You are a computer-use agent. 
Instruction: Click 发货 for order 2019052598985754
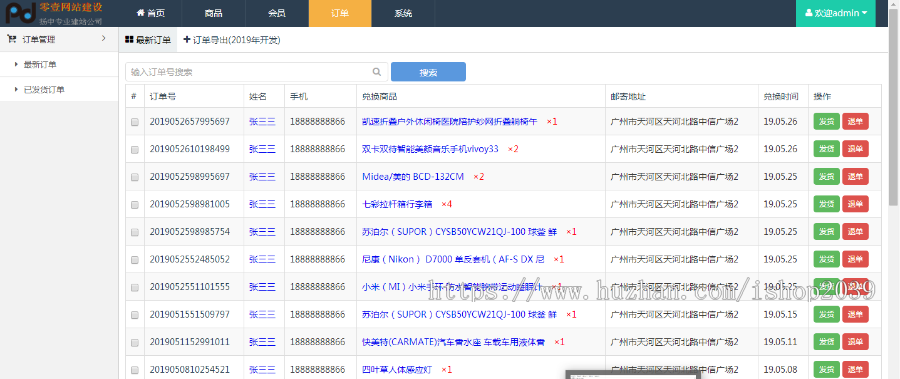pyautogui.click(x=827, y=231)
